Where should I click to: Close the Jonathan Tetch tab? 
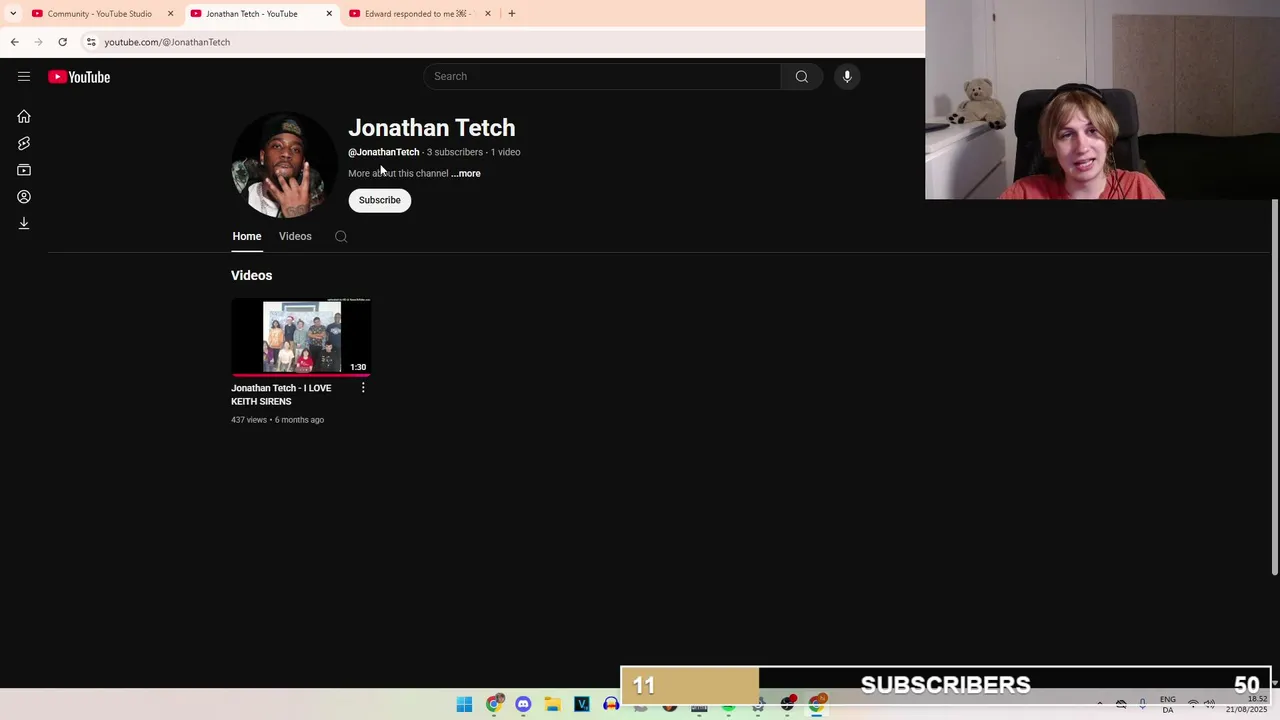tap(329, 14)
